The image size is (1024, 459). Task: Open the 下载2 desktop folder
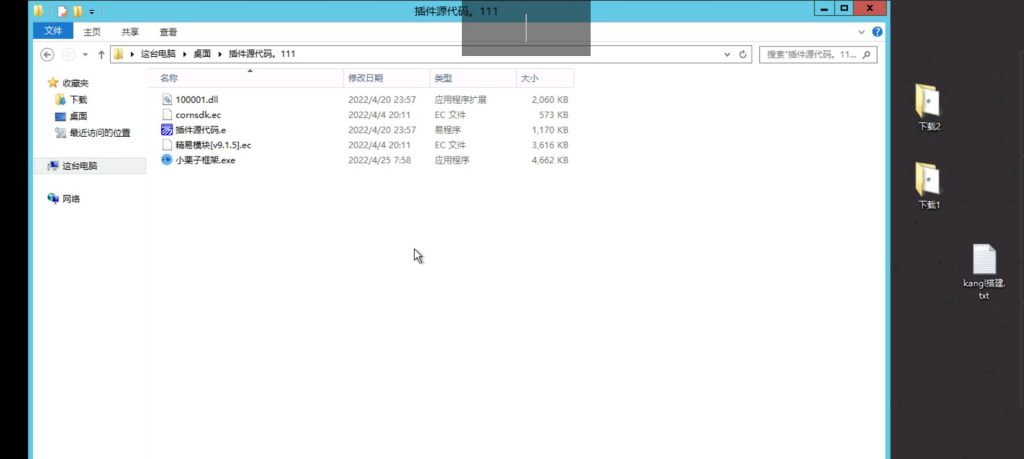point(929,106)
